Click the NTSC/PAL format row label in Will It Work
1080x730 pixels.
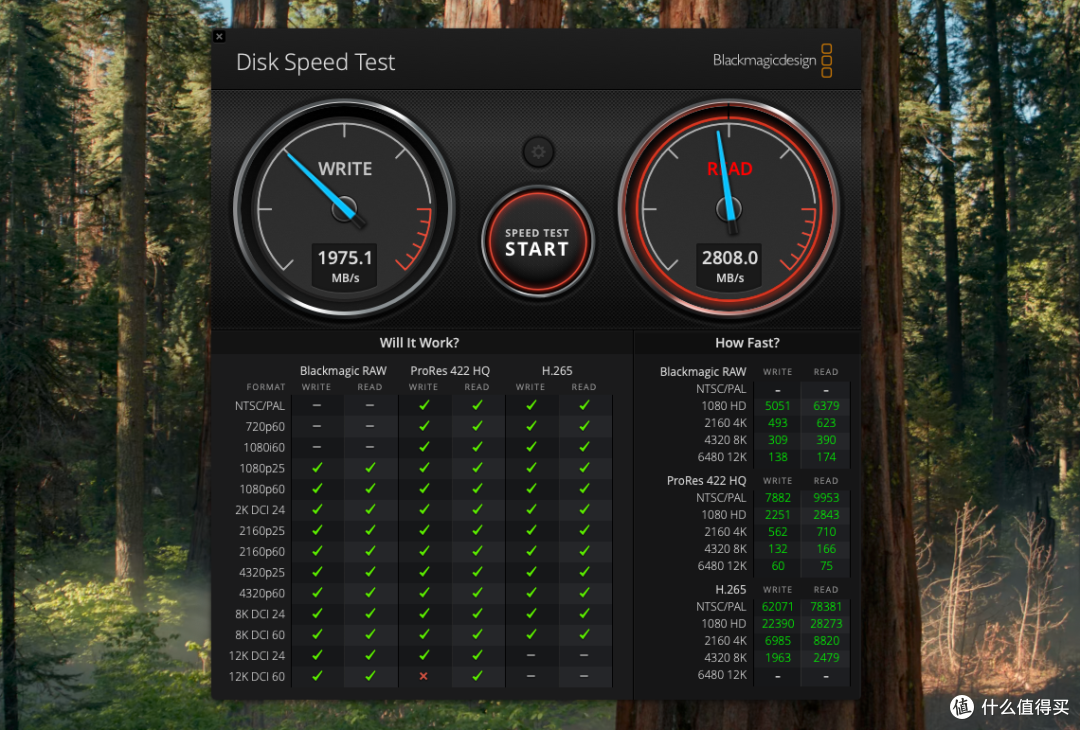[260, 406]
